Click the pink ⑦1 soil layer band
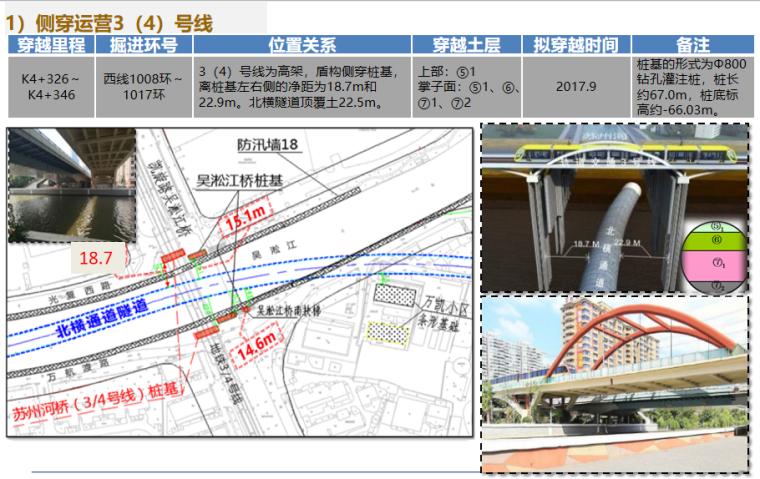The width and height of the screenshot is (760, 479). point(711,263)
